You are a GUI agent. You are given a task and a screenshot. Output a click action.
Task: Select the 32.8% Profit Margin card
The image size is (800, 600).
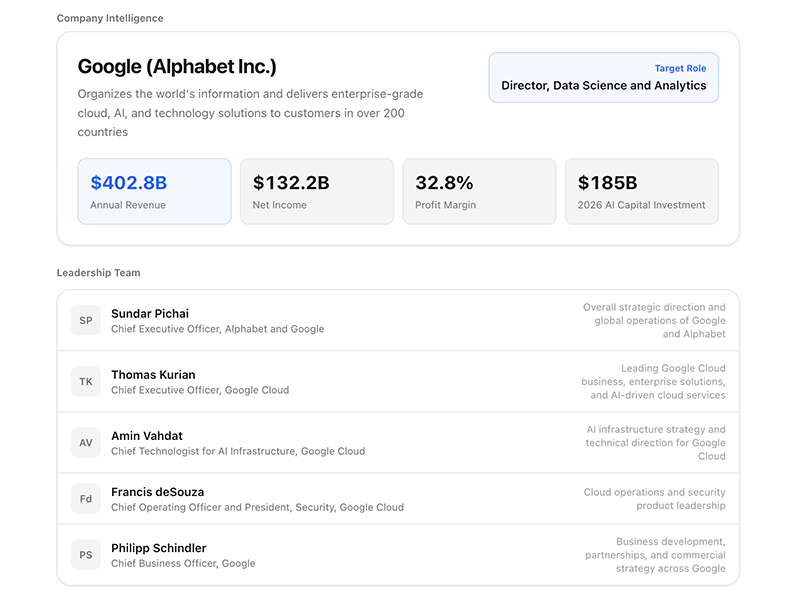coord(479,191)
